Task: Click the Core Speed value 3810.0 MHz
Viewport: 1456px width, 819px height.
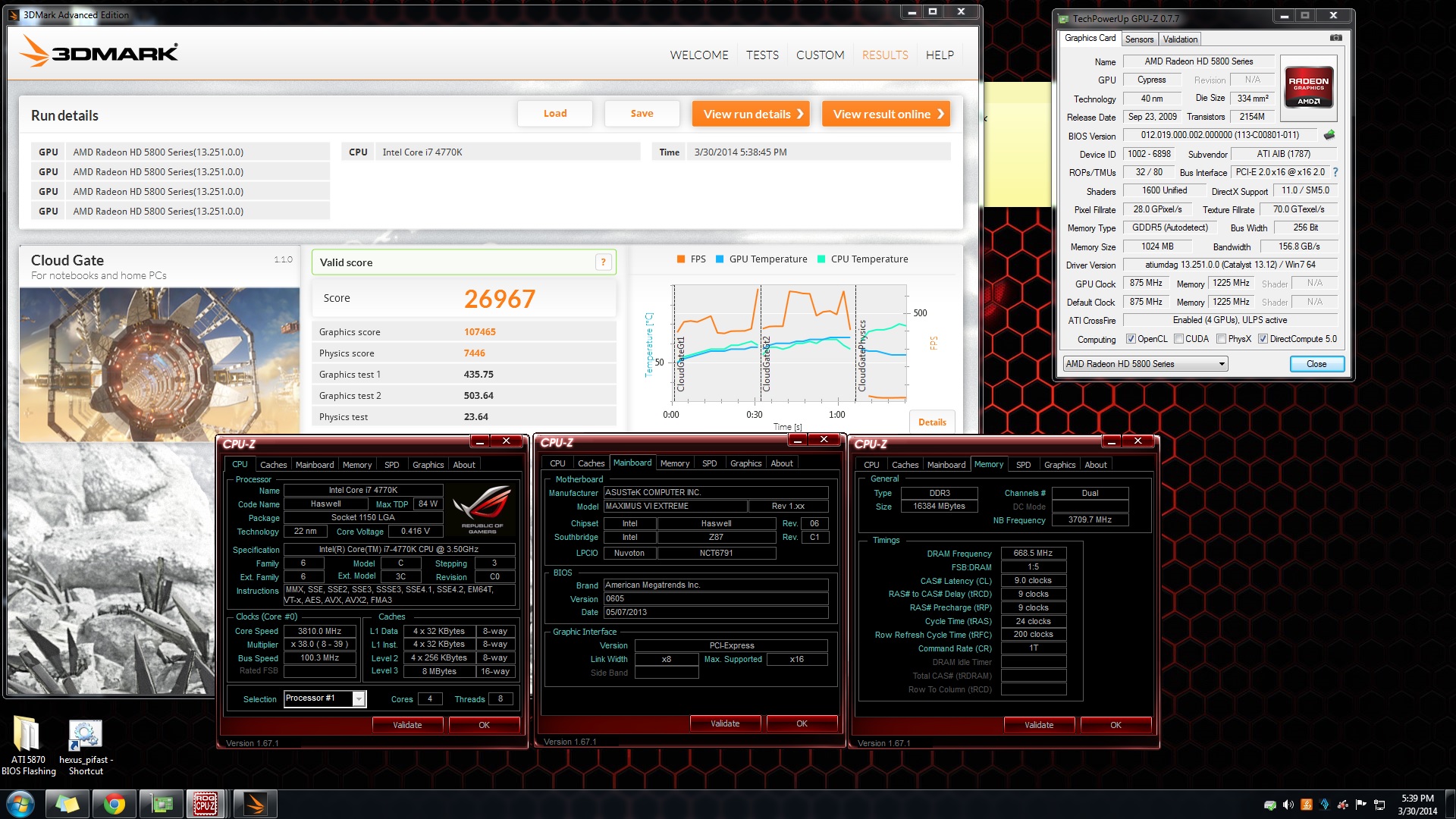Action: point(319,631)
